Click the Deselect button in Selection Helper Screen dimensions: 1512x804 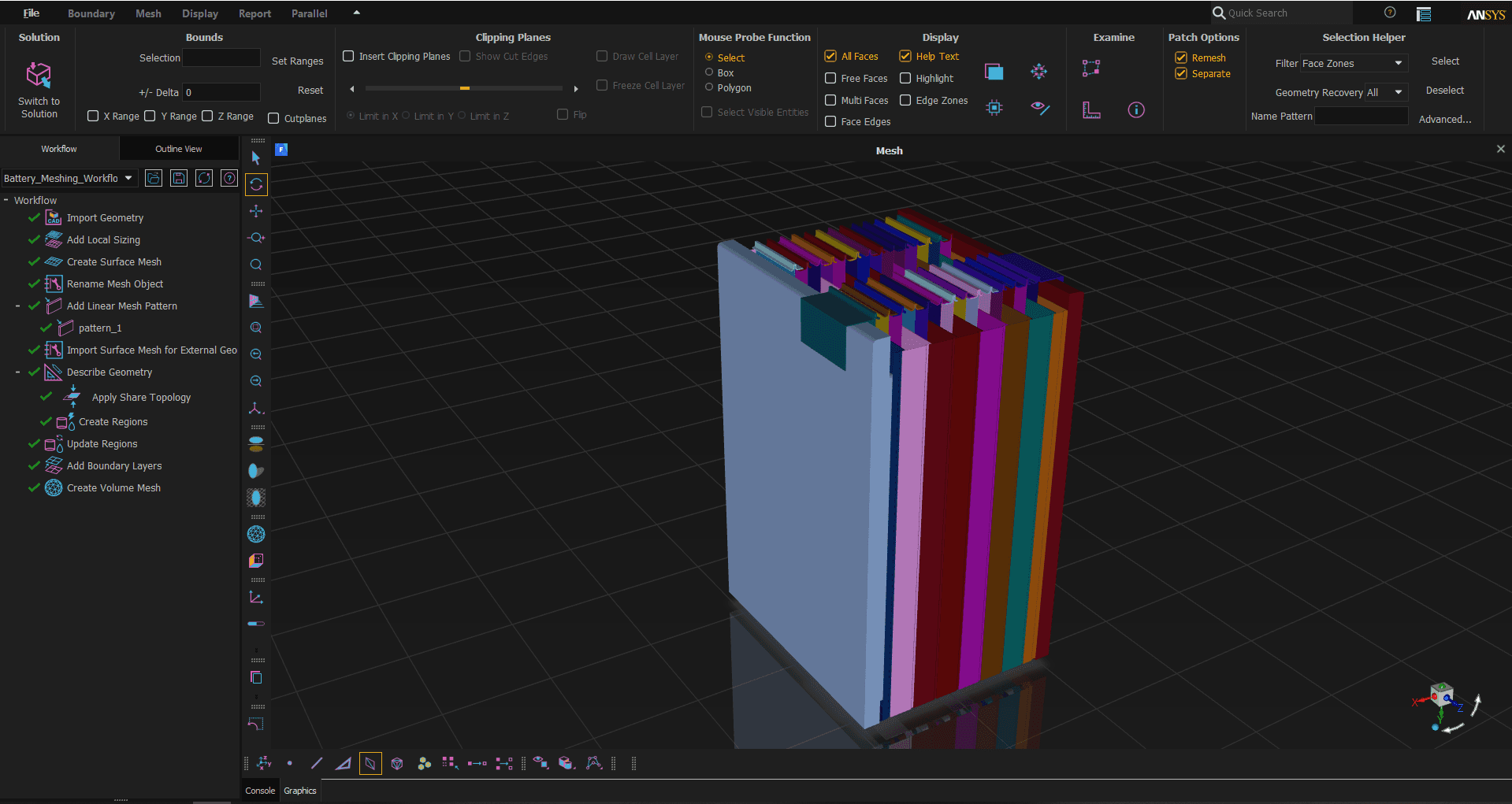point(1443,90)
